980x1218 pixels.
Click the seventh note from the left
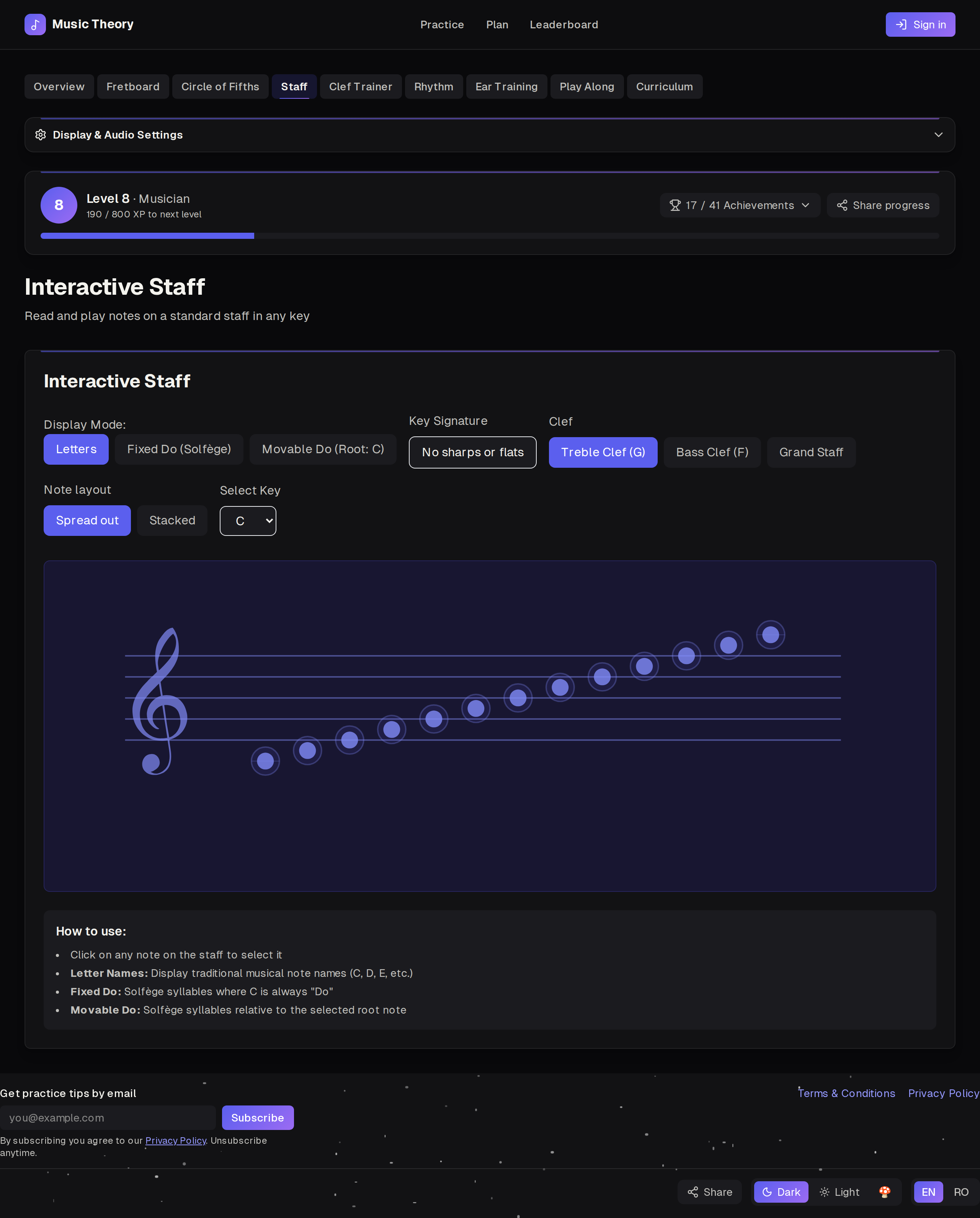pos(518,698)
